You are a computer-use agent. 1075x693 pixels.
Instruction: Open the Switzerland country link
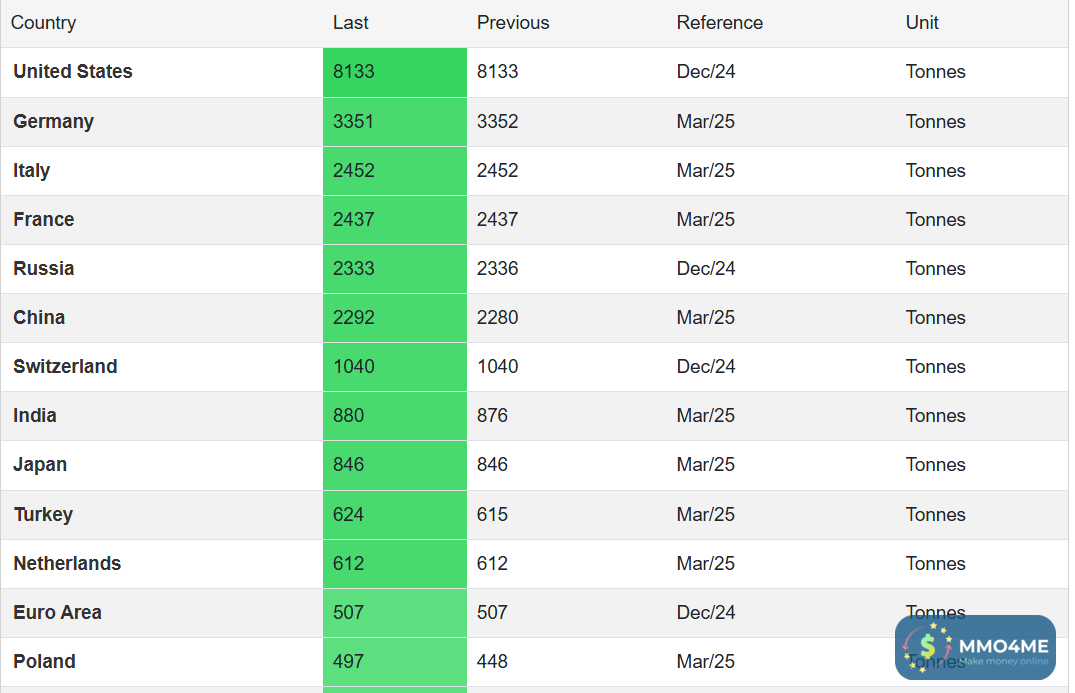coord(65,367)
